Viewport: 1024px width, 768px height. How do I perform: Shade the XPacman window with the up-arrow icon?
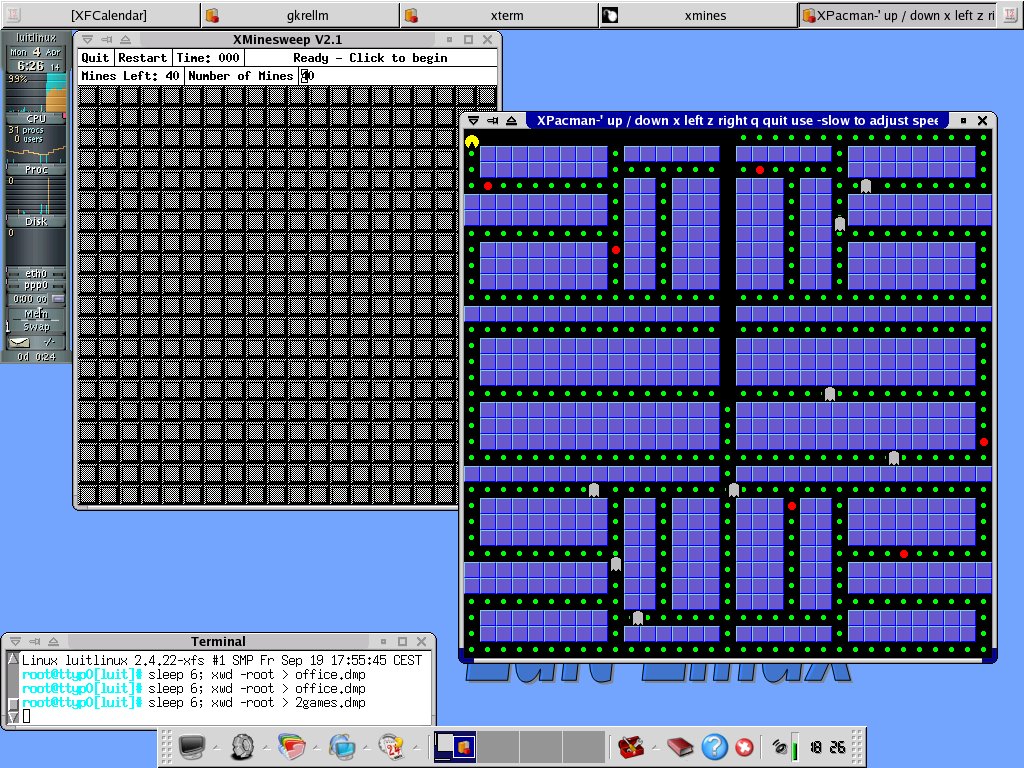click(x=511, y=120)
